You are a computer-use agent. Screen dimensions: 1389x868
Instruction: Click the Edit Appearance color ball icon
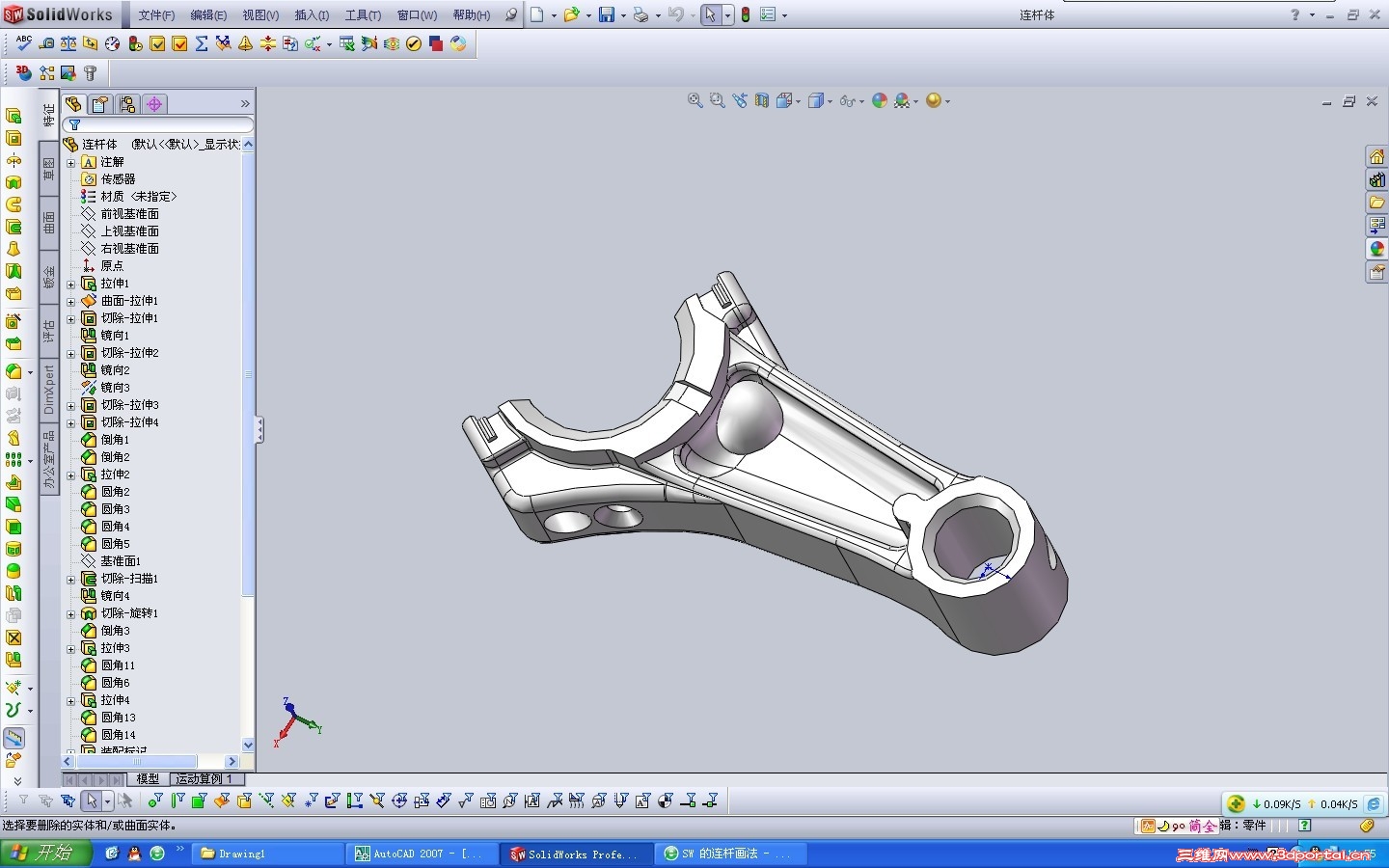point(880,100)
